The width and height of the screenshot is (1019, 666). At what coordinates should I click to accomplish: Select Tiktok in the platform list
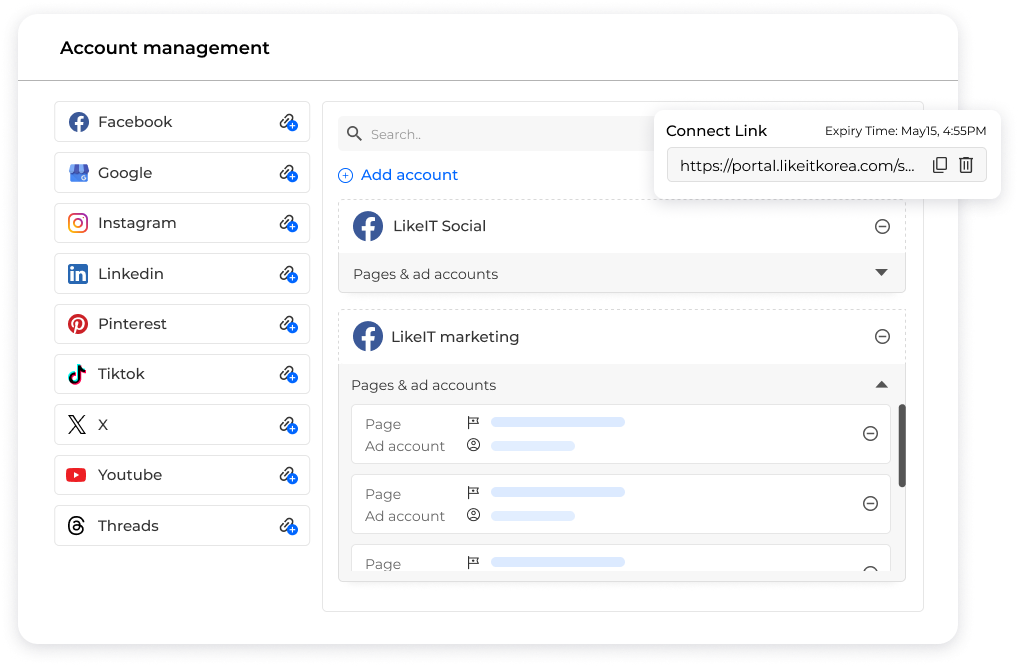pyautogui.click(x=182, y=374)
